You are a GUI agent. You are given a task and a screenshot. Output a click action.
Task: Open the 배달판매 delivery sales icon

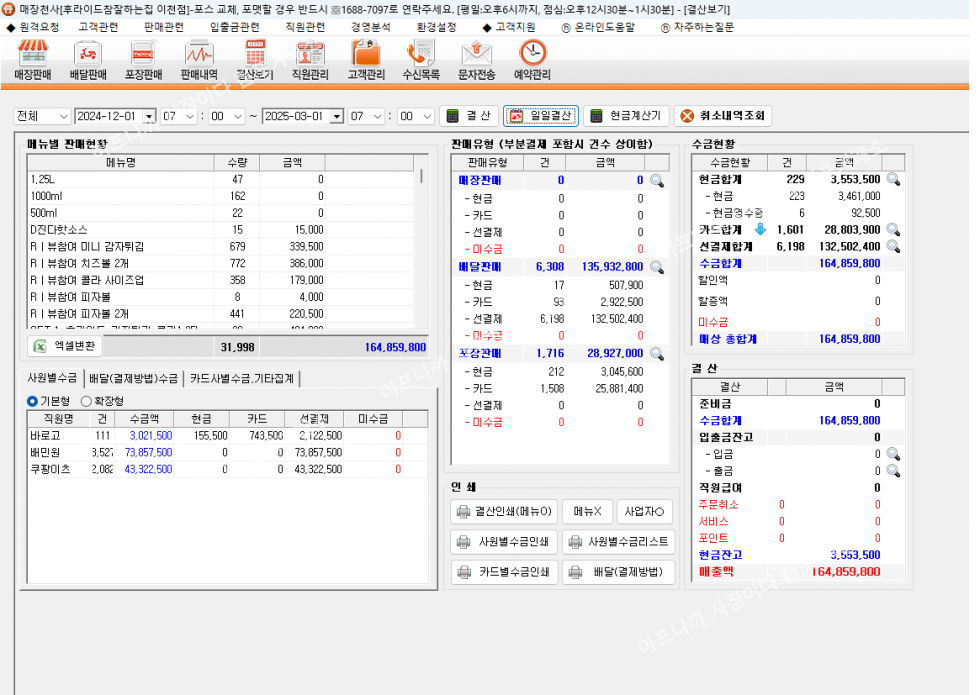[x=88, y=60]
